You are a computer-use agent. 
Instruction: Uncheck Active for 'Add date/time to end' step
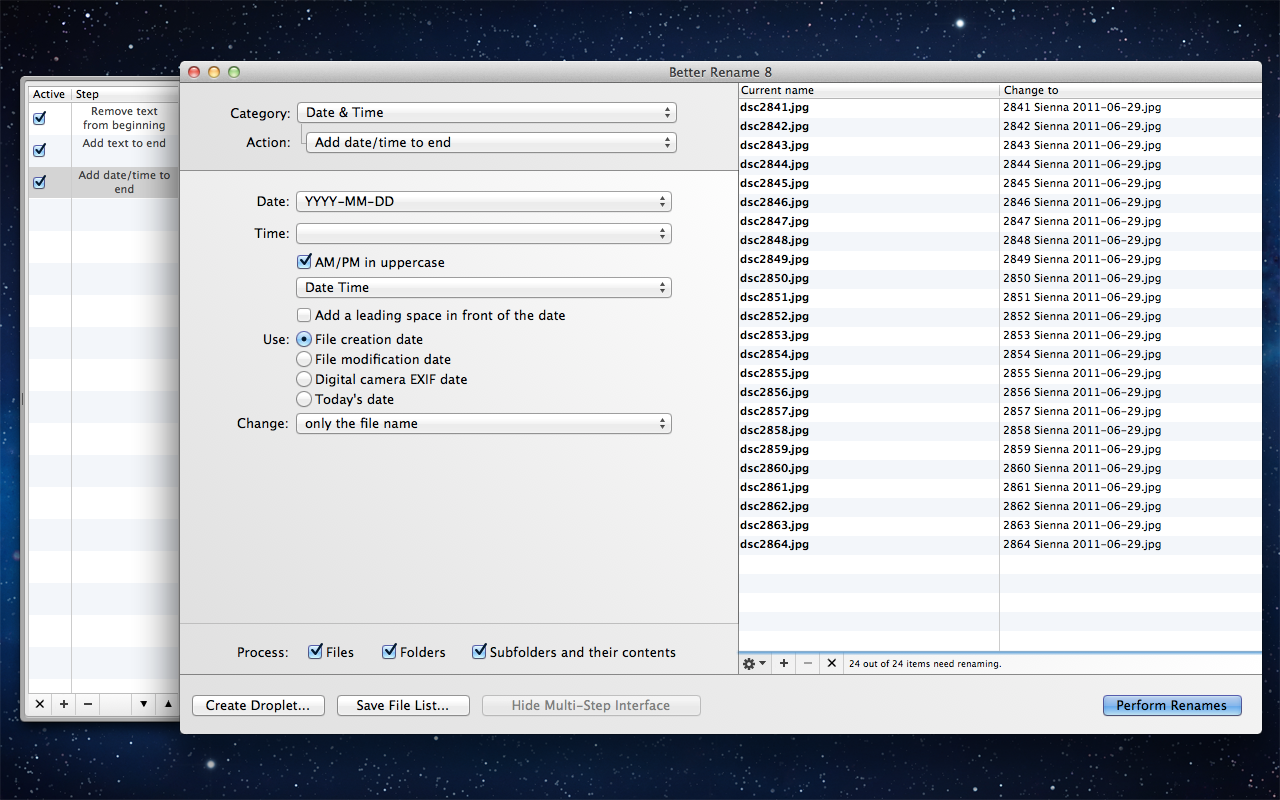40,182
